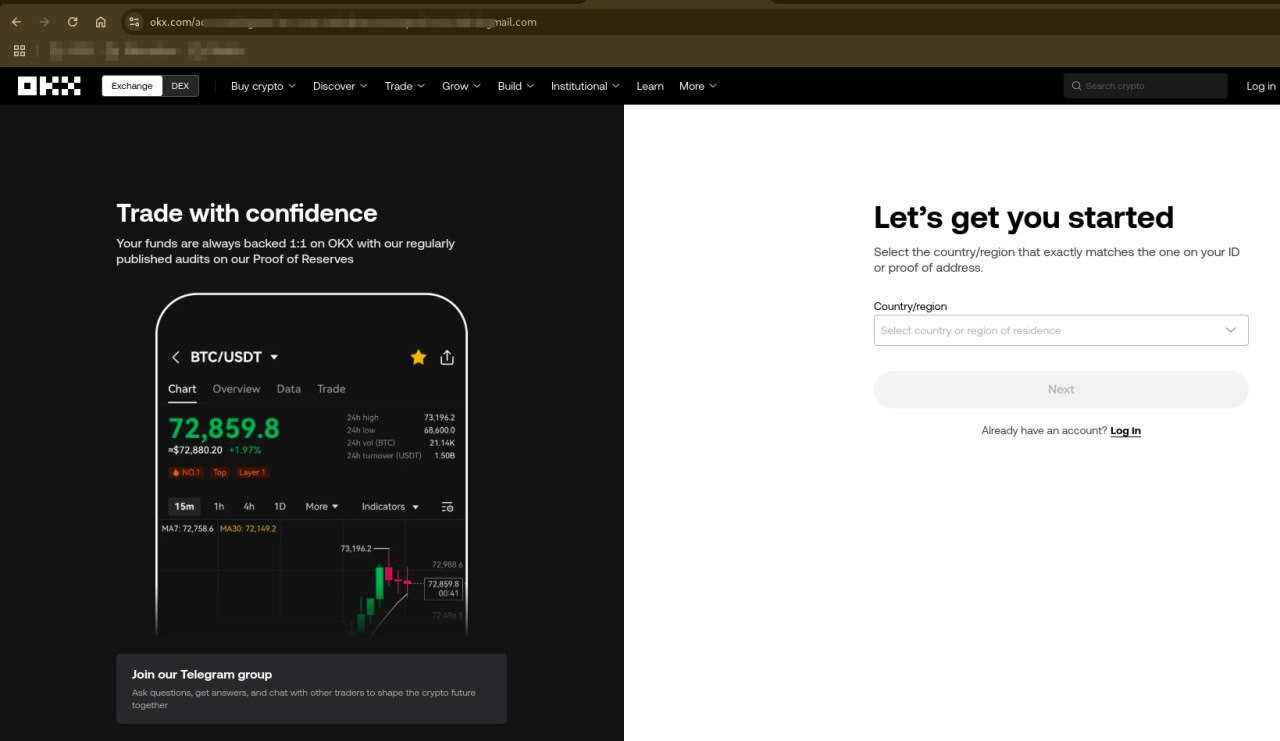Click the share icon on phone mockup
Image resolution: width=1280 pixels, height=741 pixels.
(447, 357)
